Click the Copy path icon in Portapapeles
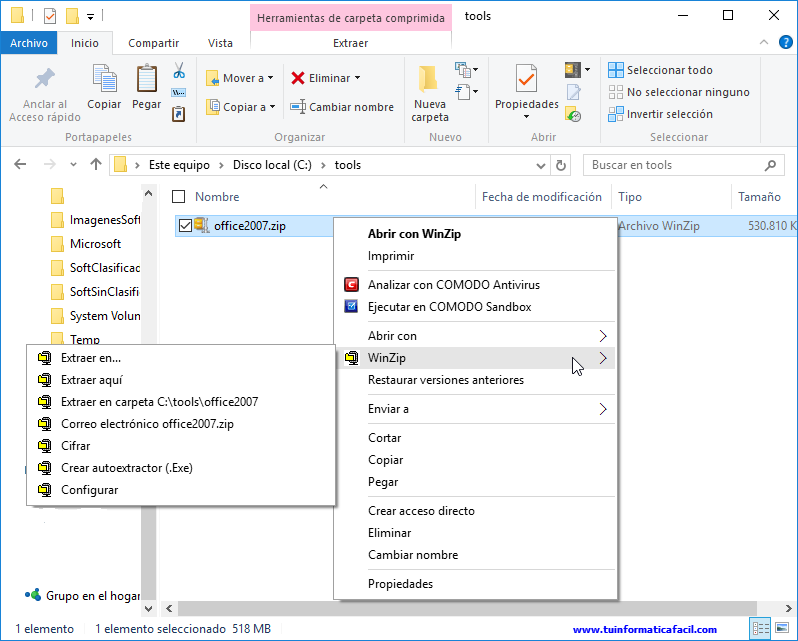 click(x=179, y=93)
